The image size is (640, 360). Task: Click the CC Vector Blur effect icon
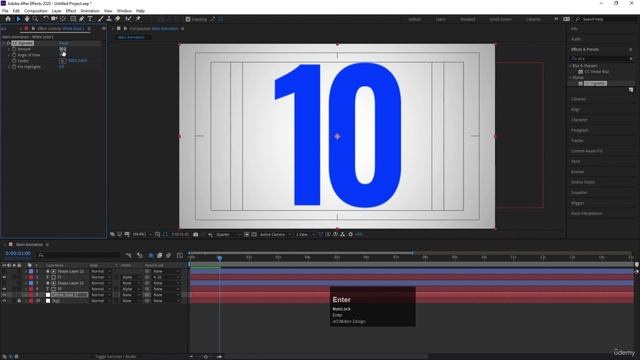(580, 72)
